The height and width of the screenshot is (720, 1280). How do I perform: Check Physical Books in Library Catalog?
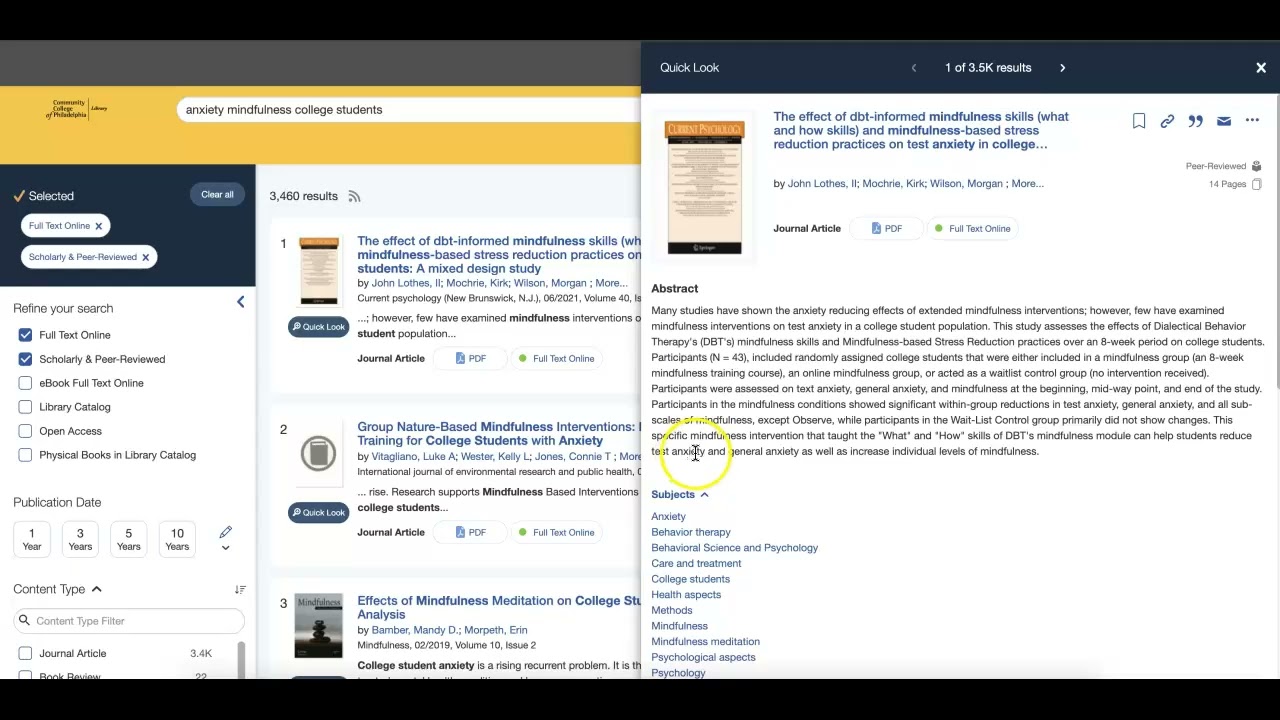tap(25, 455)
